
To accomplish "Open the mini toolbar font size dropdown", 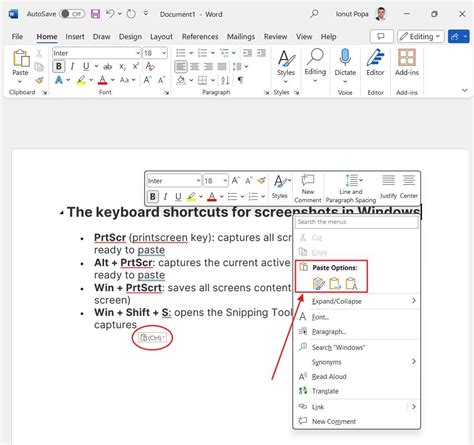I will (x=225, y=181).
